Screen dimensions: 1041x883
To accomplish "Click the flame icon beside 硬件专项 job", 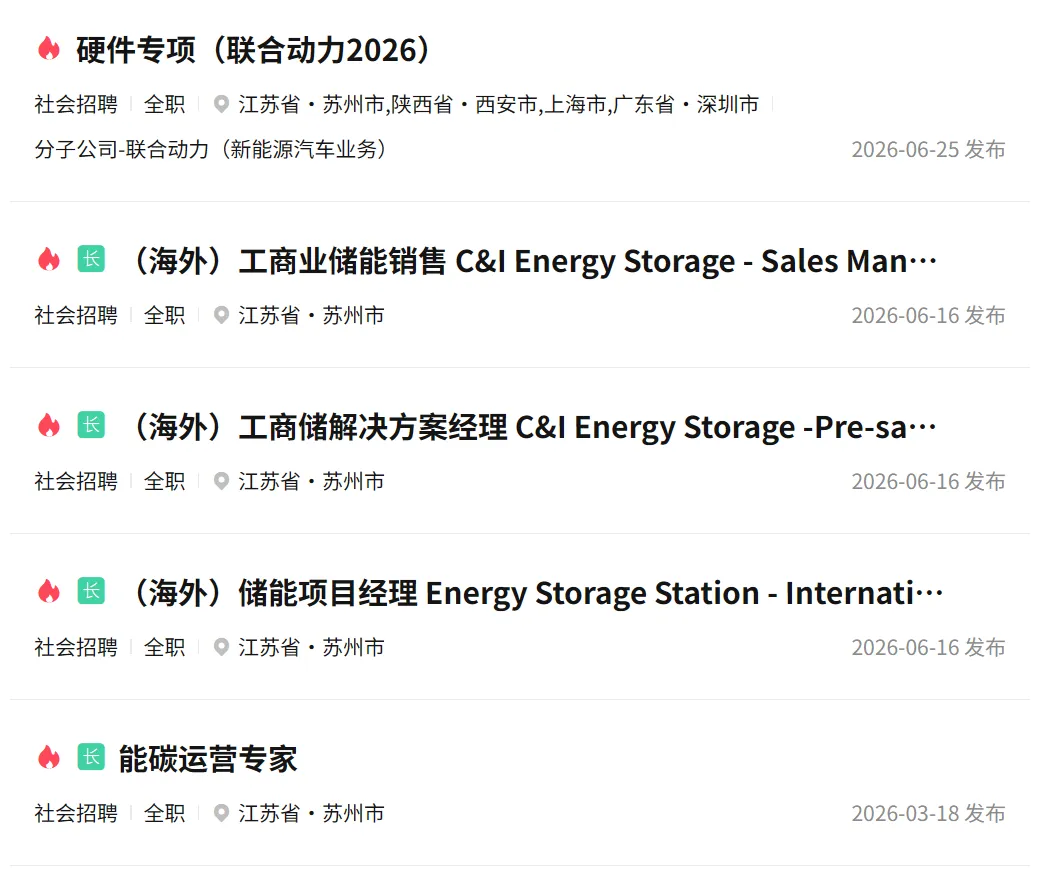I will [x=48, y=48].
